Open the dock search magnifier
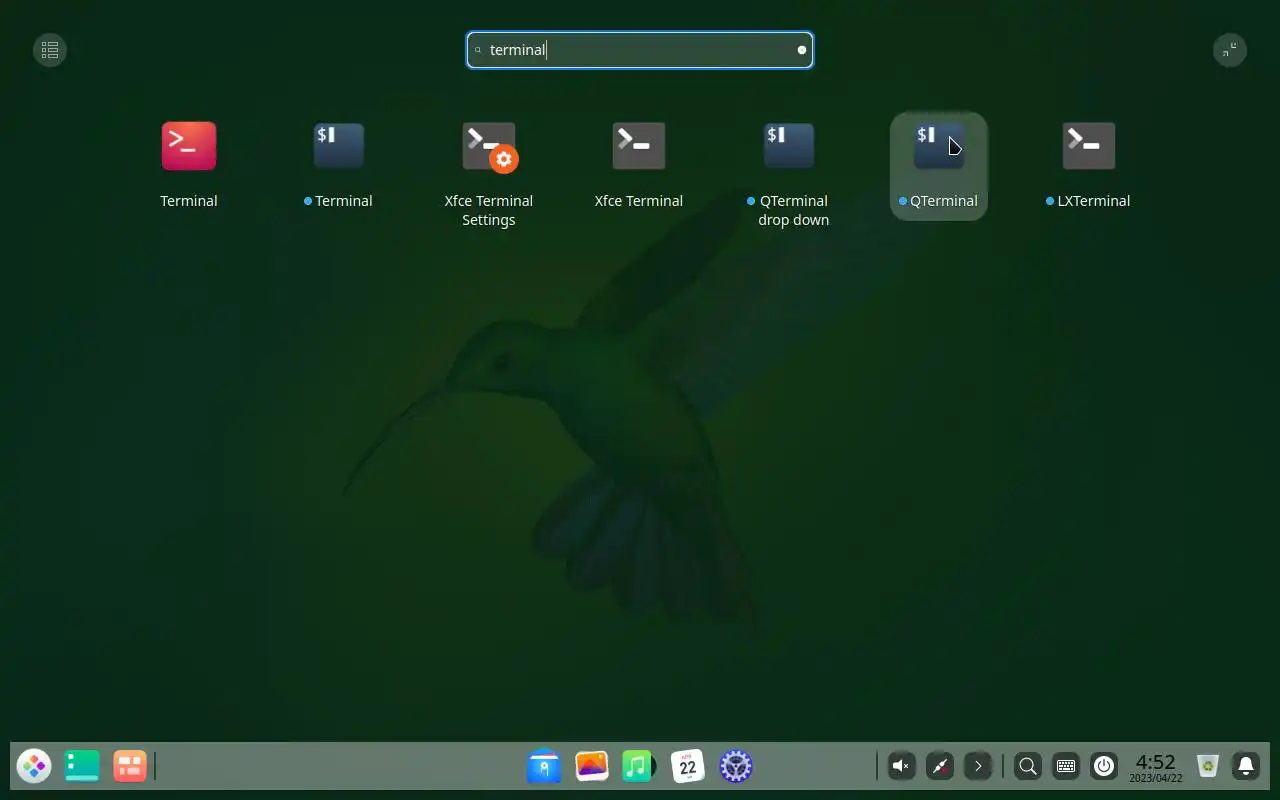This screenshot has height=800, width=1280. coord(1028,767)
